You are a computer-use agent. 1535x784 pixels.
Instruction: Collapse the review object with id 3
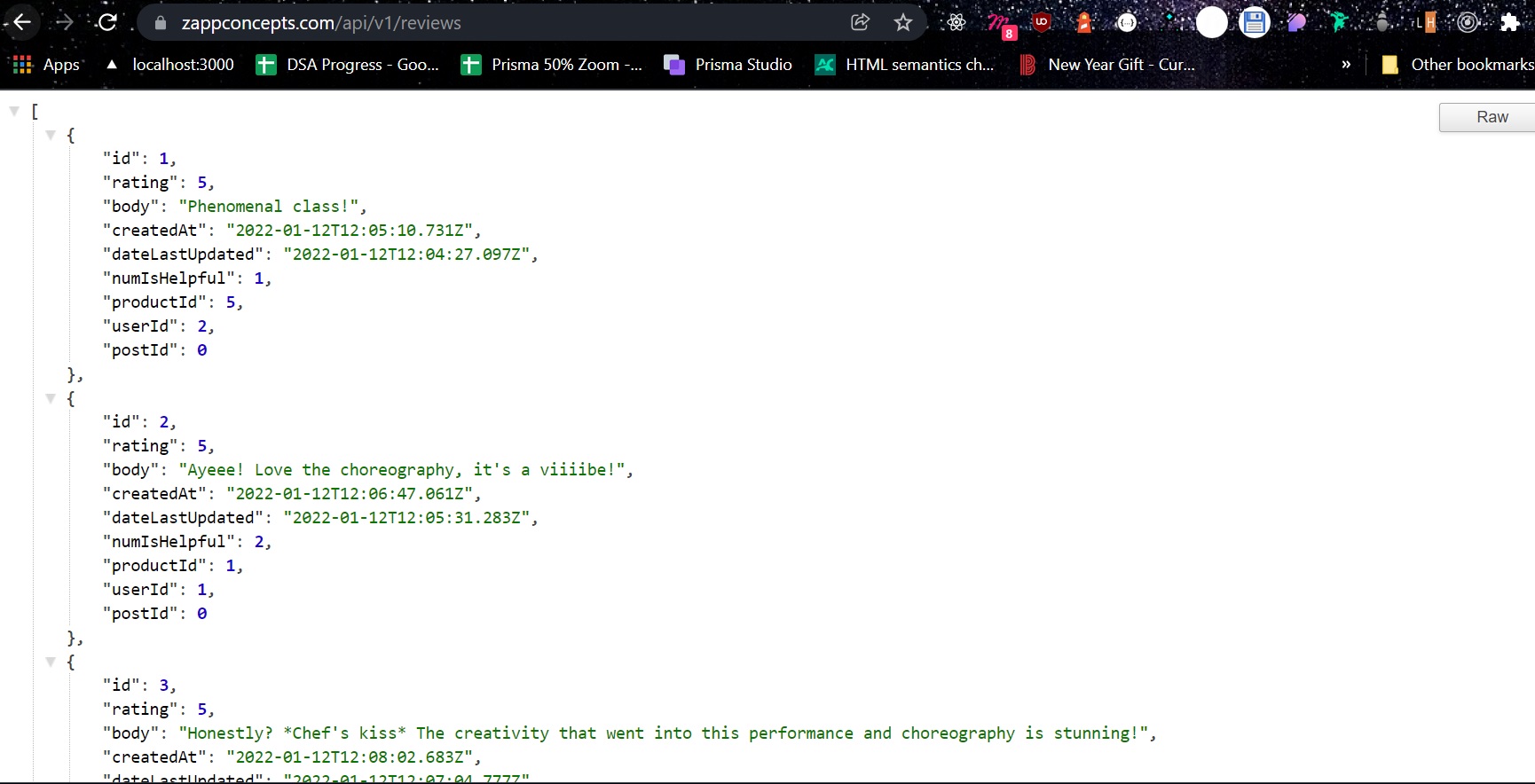51,662
